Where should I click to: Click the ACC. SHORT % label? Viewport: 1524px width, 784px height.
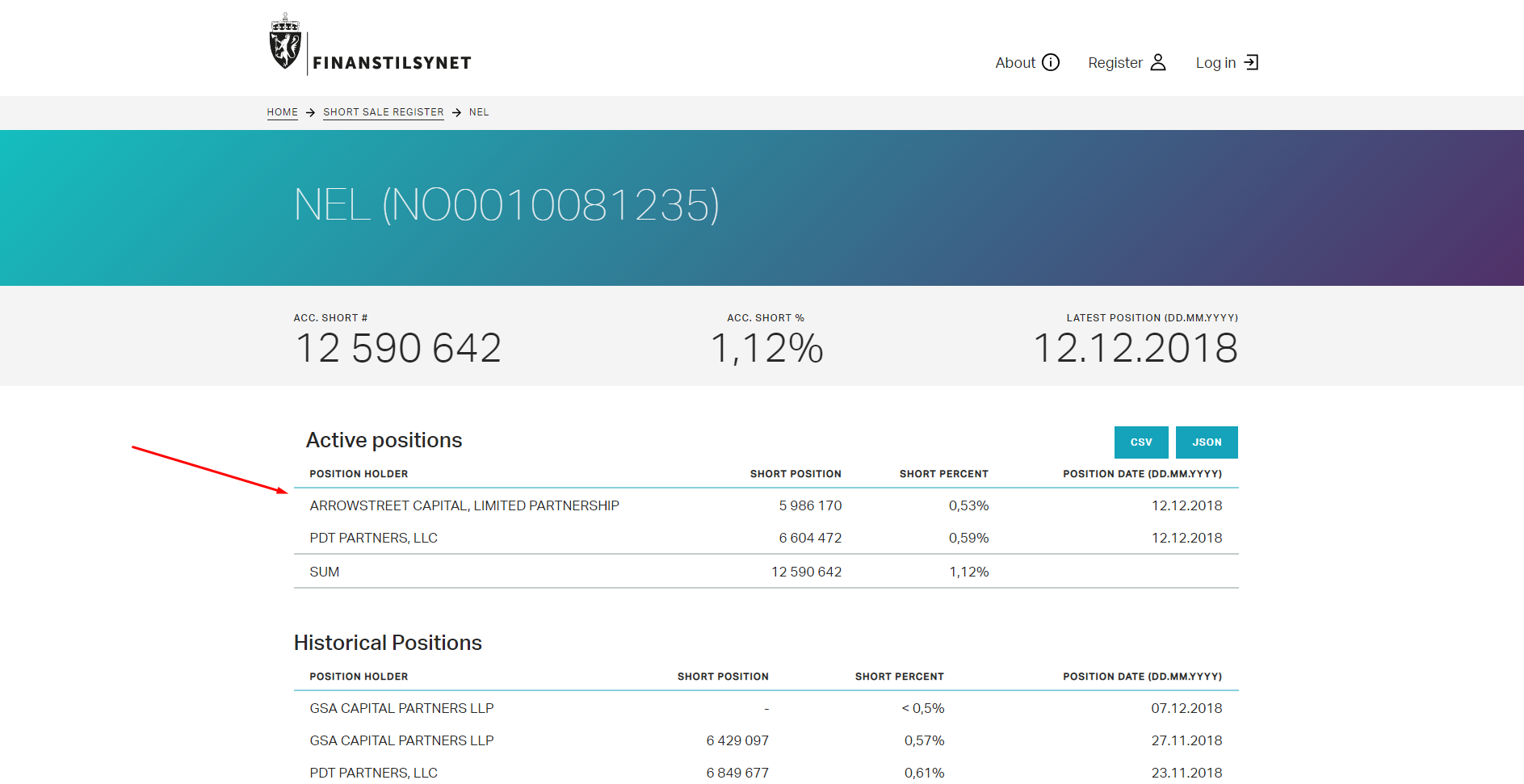(x=766, y=318)
